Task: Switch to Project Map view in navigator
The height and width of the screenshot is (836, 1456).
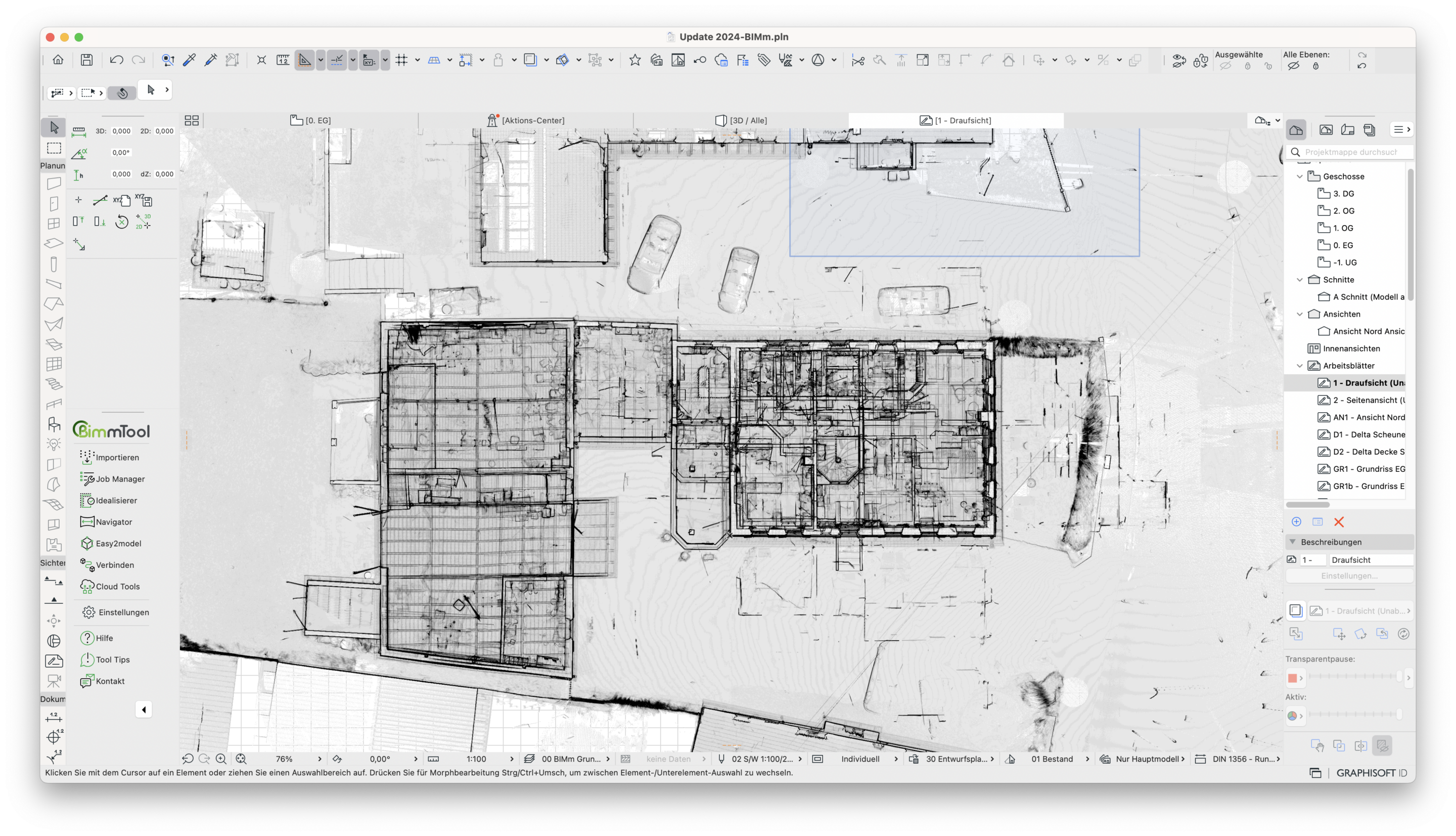Action: click(1296, 129)
